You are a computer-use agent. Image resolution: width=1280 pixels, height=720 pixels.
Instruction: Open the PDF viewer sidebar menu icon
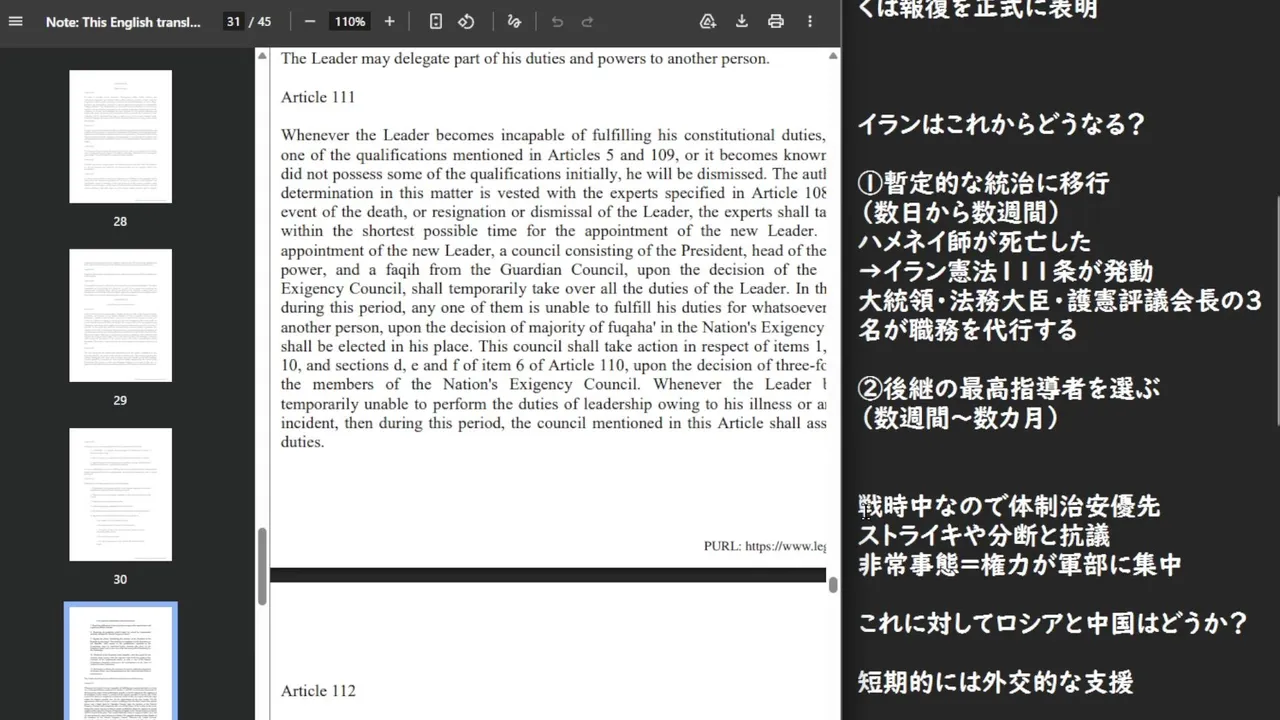[15, 21]
